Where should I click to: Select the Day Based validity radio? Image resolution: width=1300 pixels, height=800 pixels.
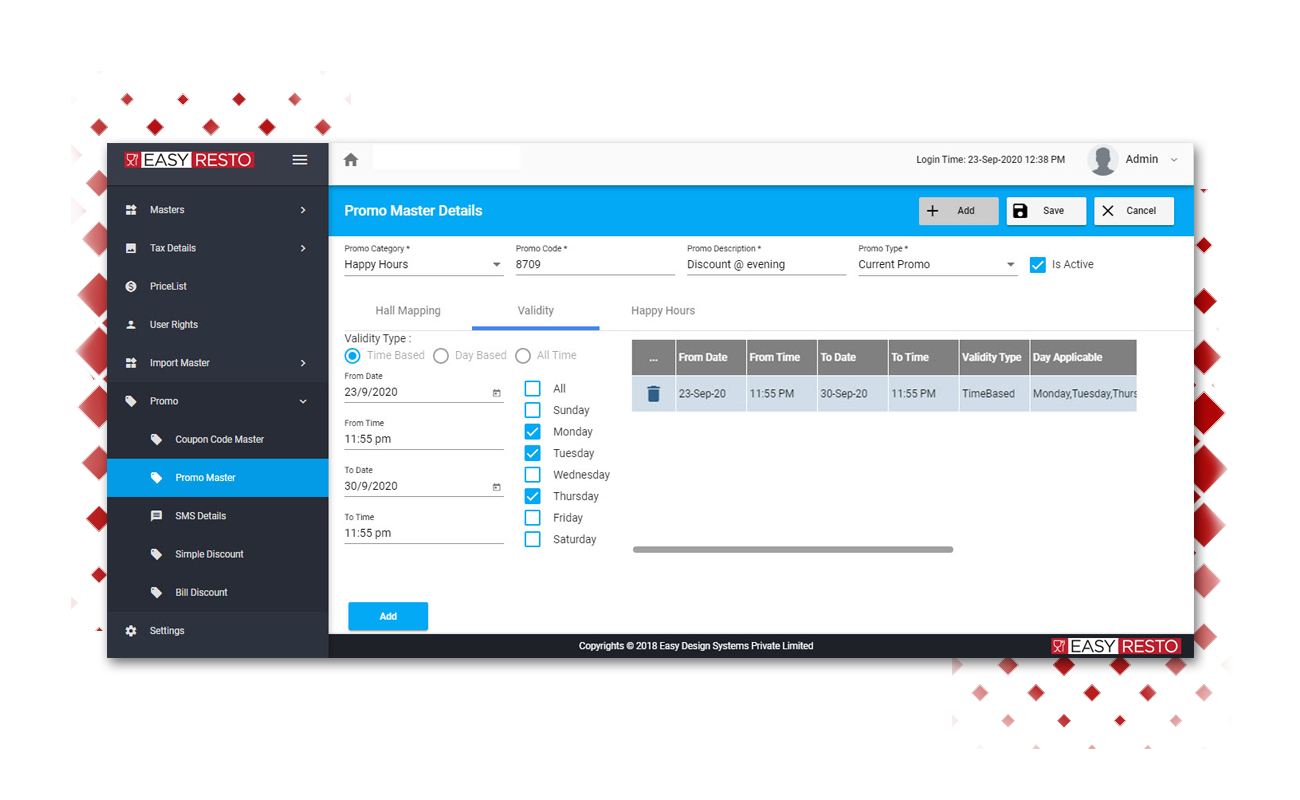click(x=440, y=356)
